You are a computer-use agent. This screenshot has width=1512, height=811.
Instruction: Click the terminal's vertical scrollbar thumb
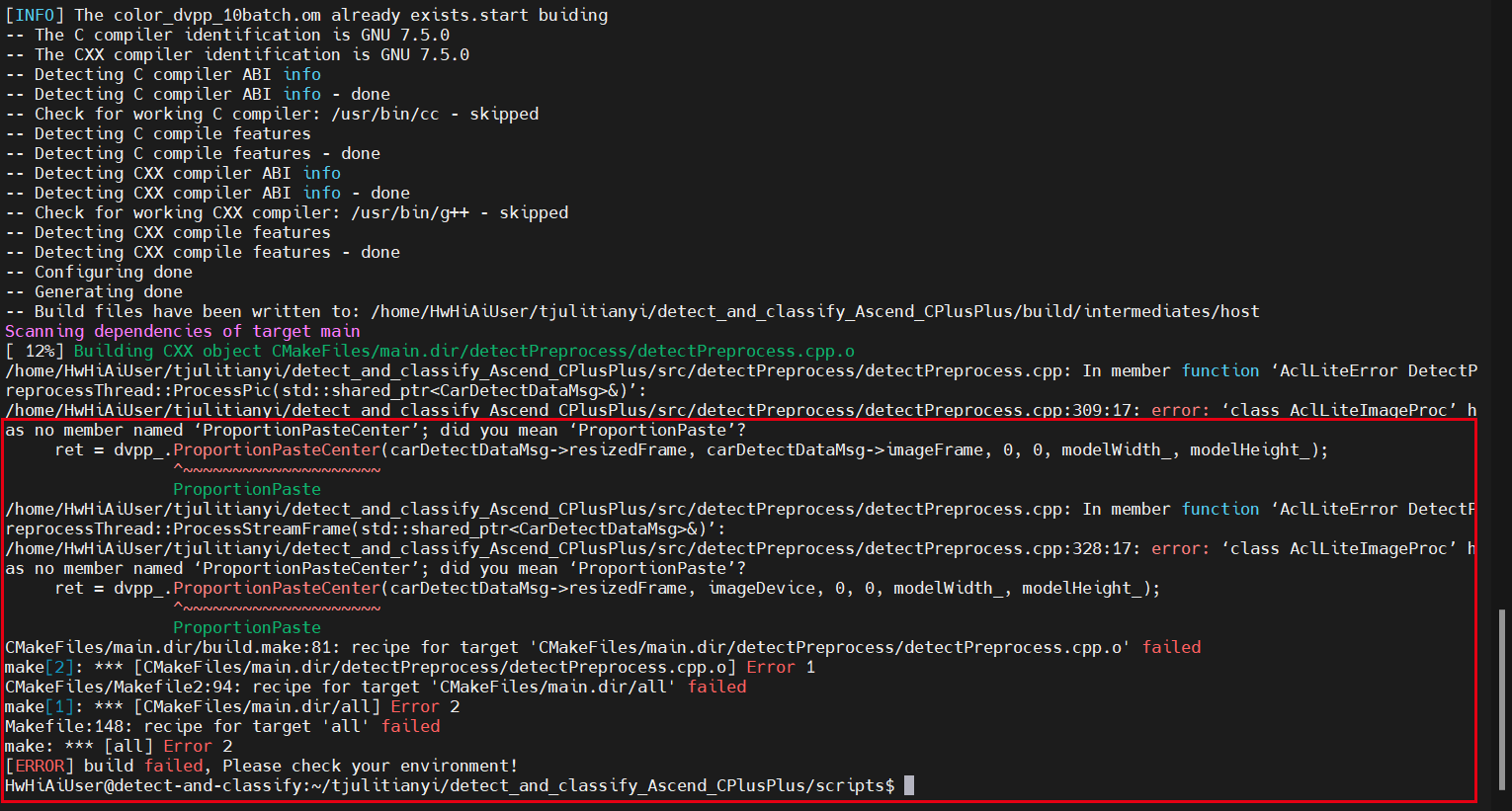click(x=1503, y=699)
